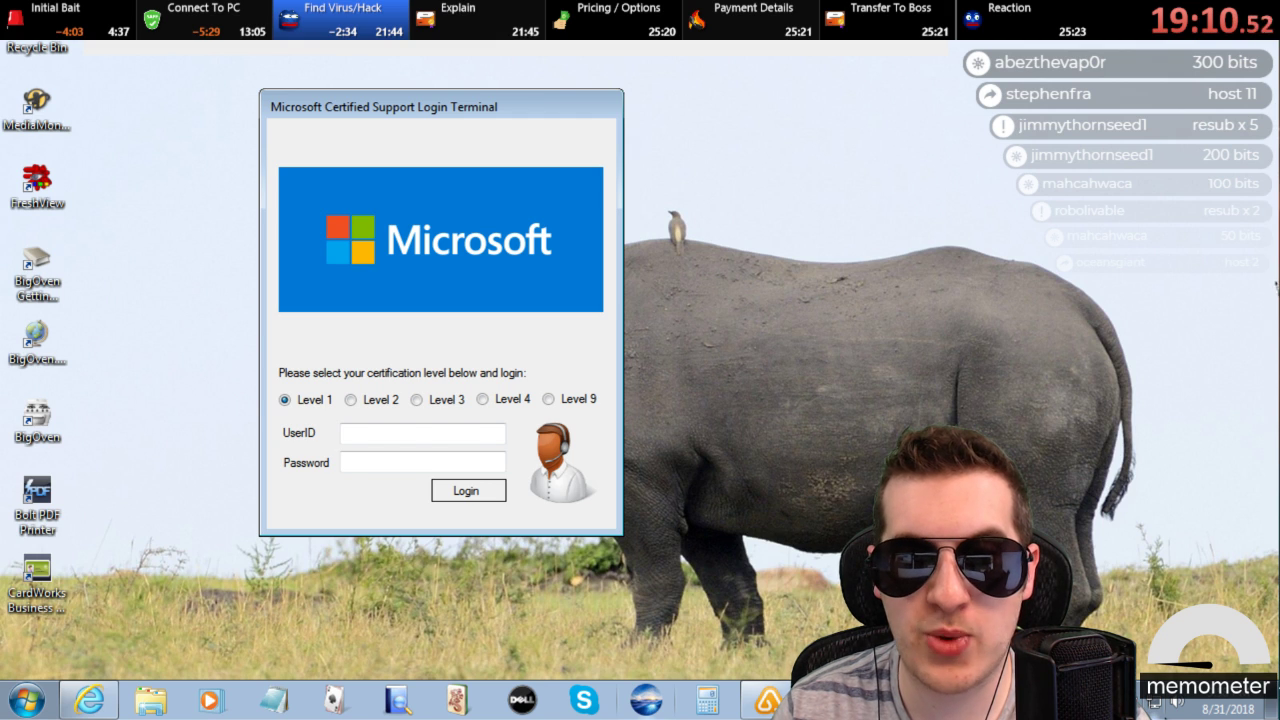Select the FreshView desktop icon

pyautogui.click(x=37, y=187)
